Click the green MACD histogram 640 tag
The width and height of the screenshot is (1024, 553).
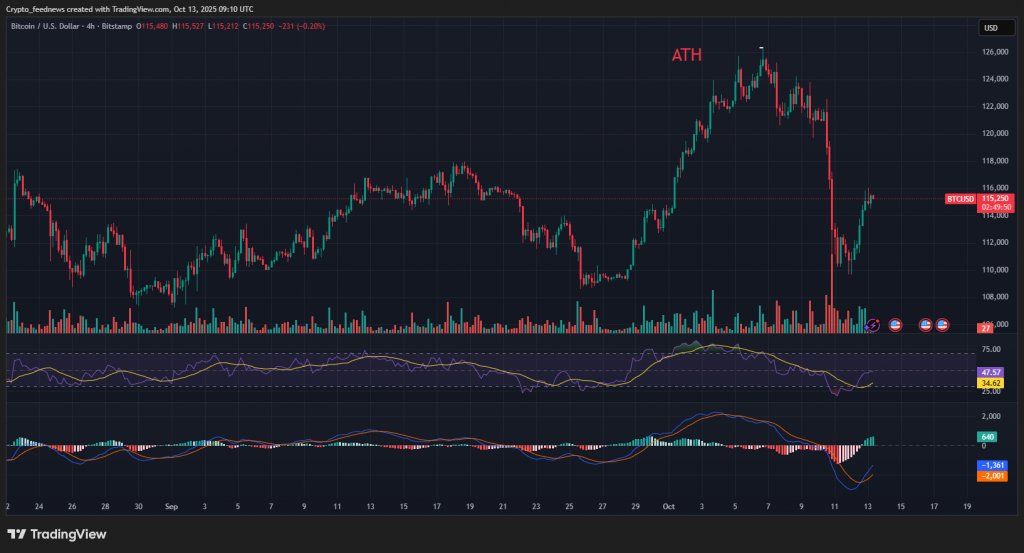click(x=987, y=436)
